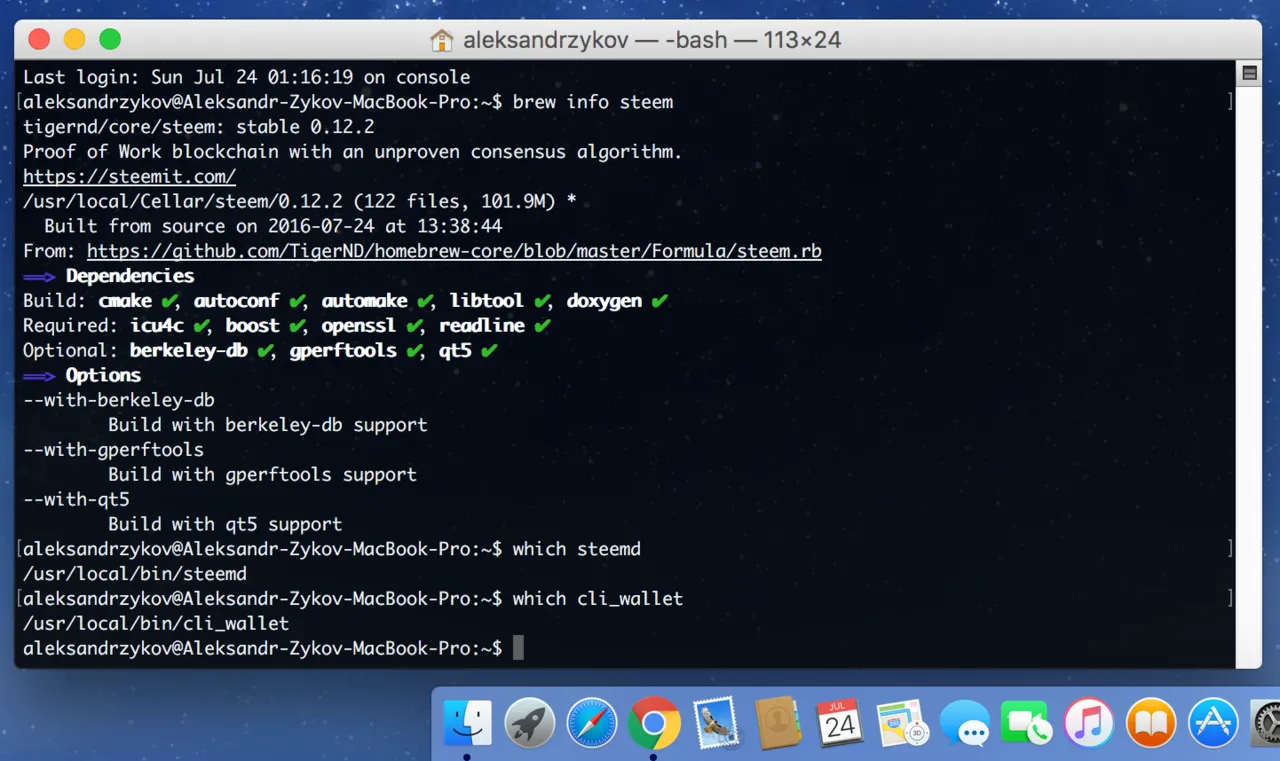Click the 'cmake' build dependency
The width and height of the screenshot is (1280, 761).
[x=125, y=301]
